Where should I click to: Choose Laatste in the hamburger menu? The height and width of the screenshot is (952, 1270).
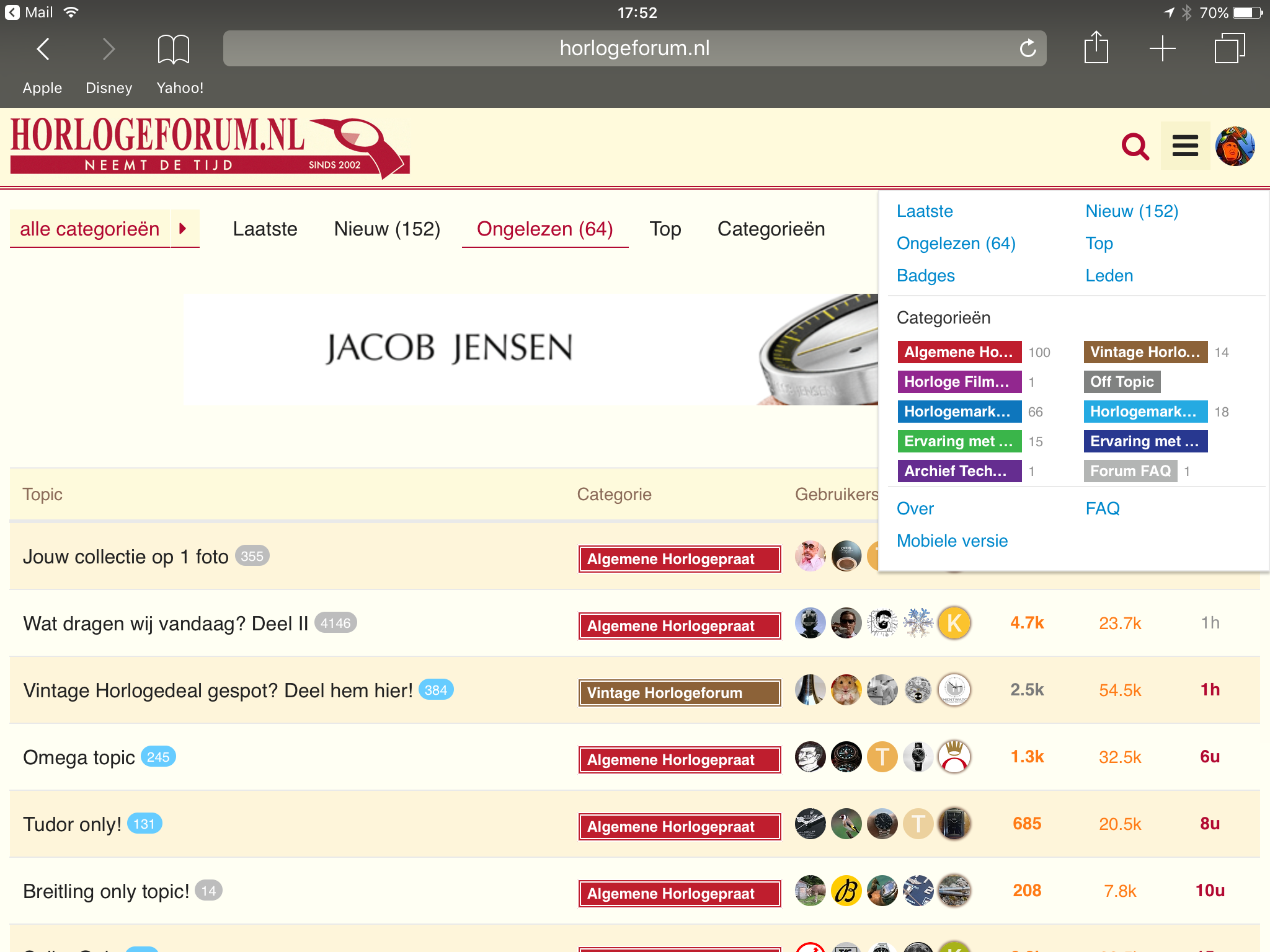(925, 211)
